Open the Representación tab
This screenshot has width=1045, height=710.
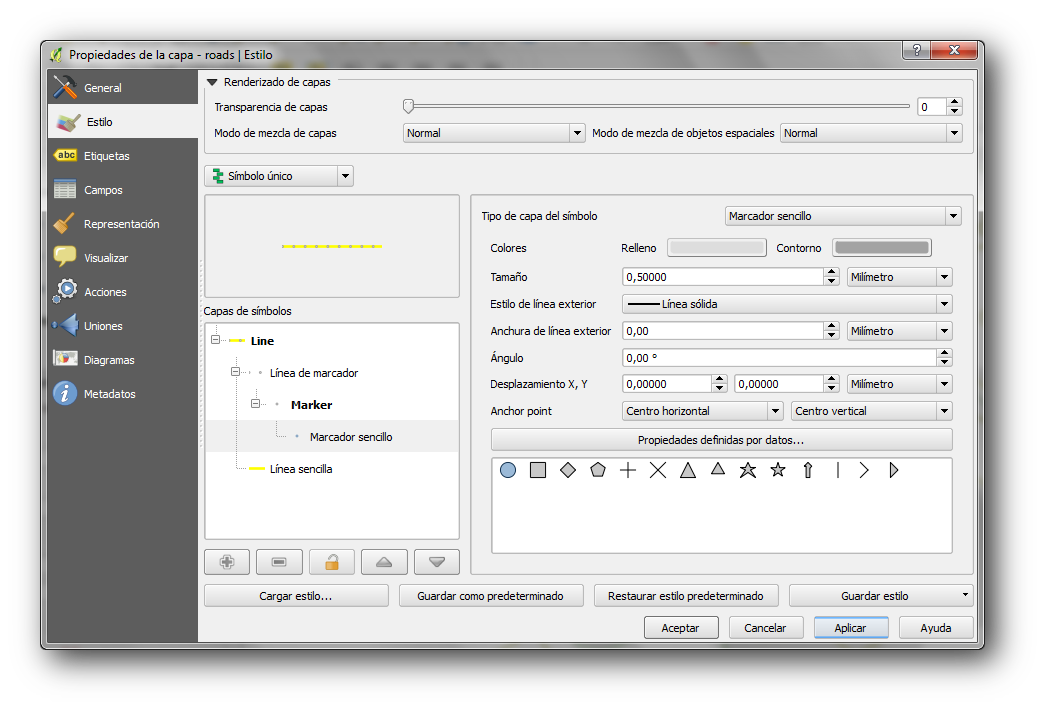pyautogui.click(x=123, y=223)
